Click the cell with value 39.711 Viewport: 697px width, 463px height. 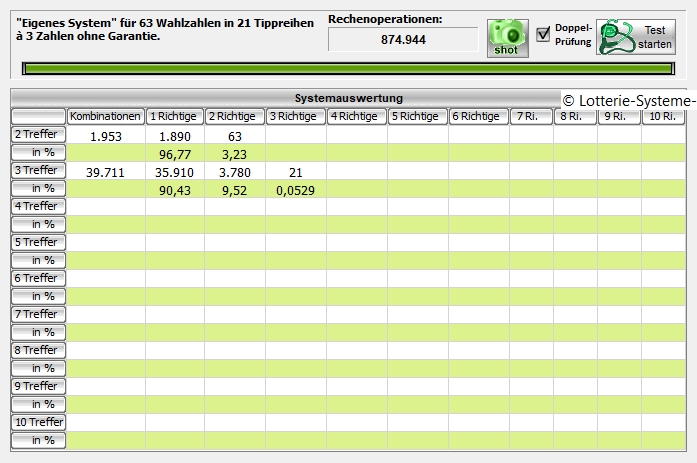(106, 172)
